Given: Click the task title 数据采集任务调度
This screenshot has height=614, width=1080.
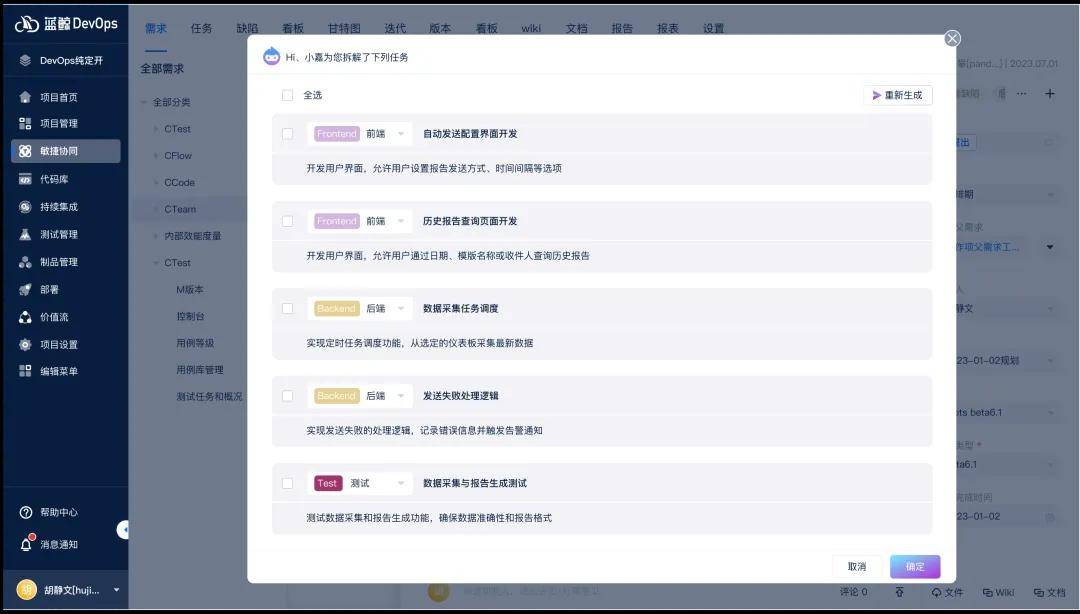Looking at the screenshot, I should [x=460, y=309].
